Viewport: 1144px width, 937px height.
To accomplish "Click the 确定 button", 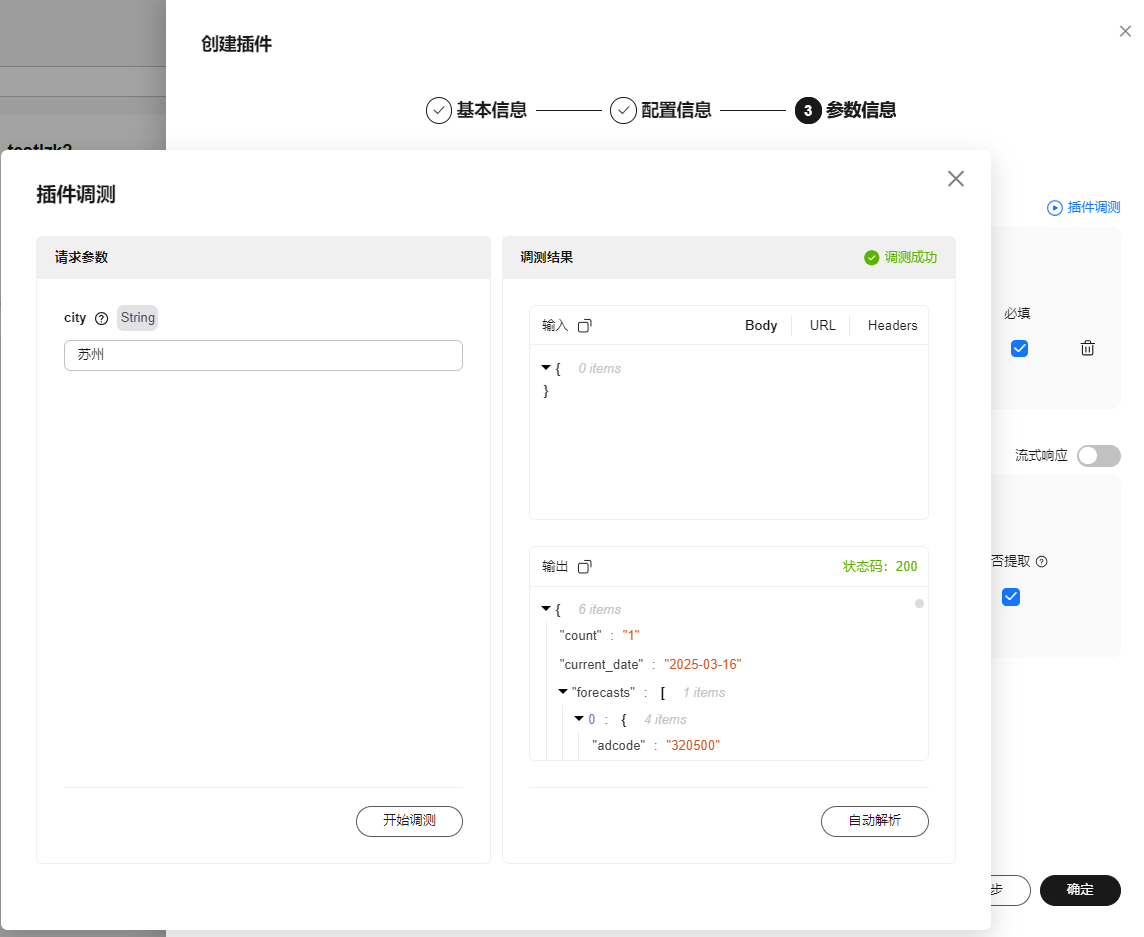I will tap(1080, 890).
